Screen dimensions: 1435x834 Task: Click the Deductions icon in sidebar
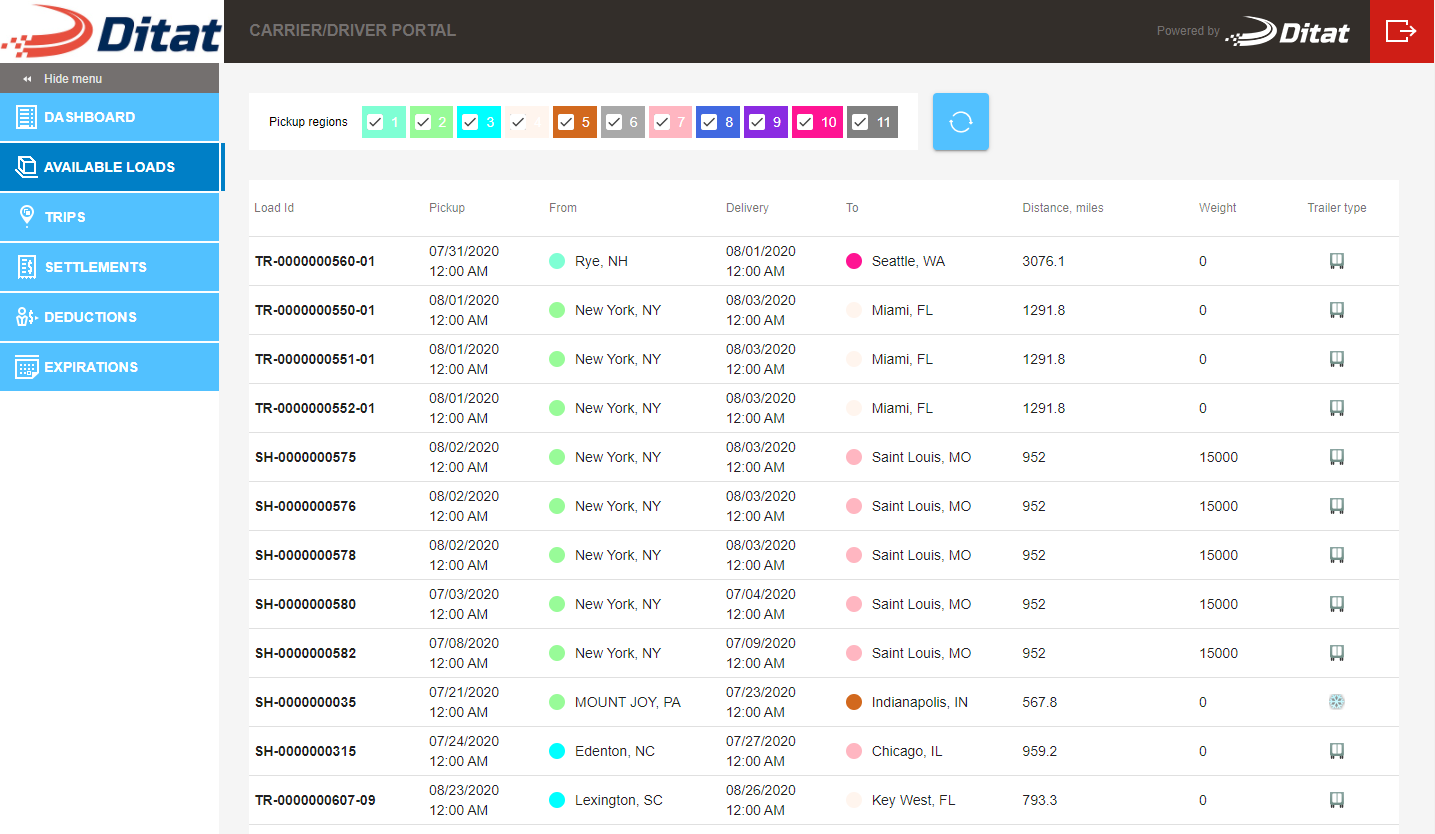pyautogui.click(x=27, y=317)
